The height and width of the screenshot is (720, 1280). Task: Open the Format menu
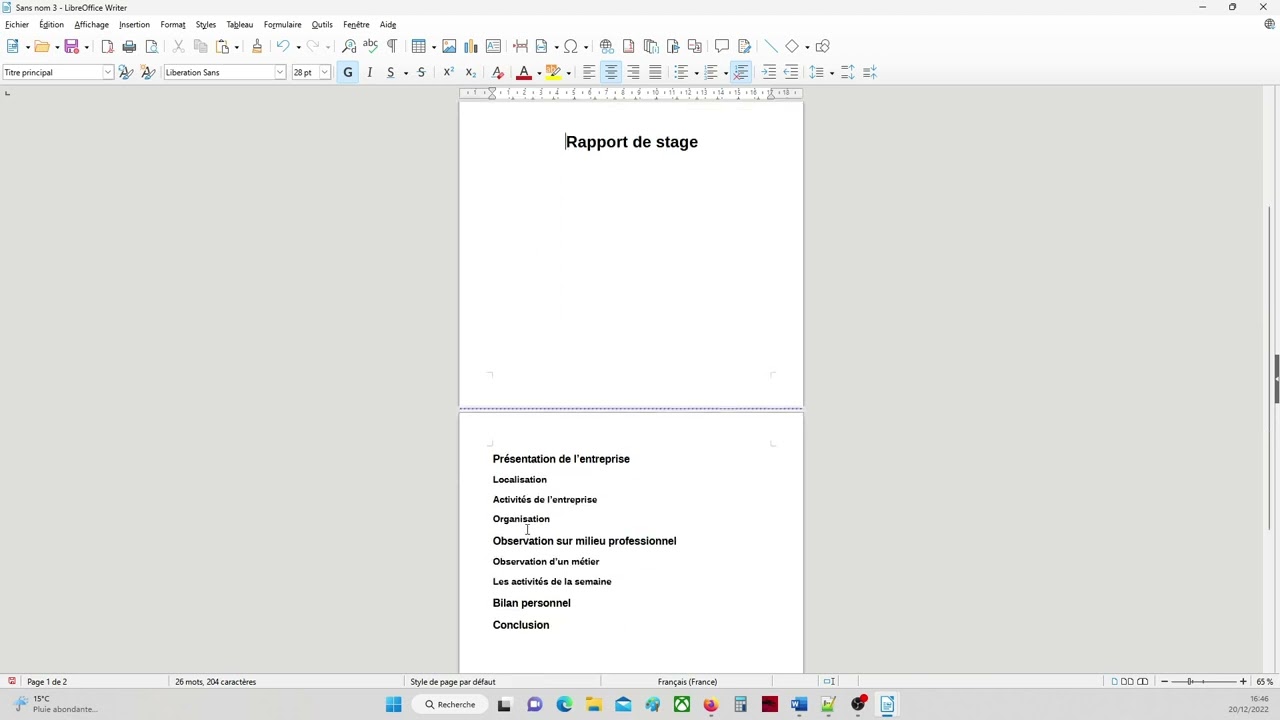point(173,24)
